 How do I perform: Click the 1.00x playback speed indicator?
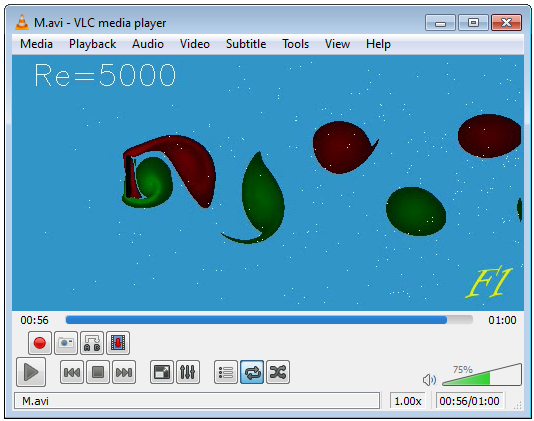point(408,401)
